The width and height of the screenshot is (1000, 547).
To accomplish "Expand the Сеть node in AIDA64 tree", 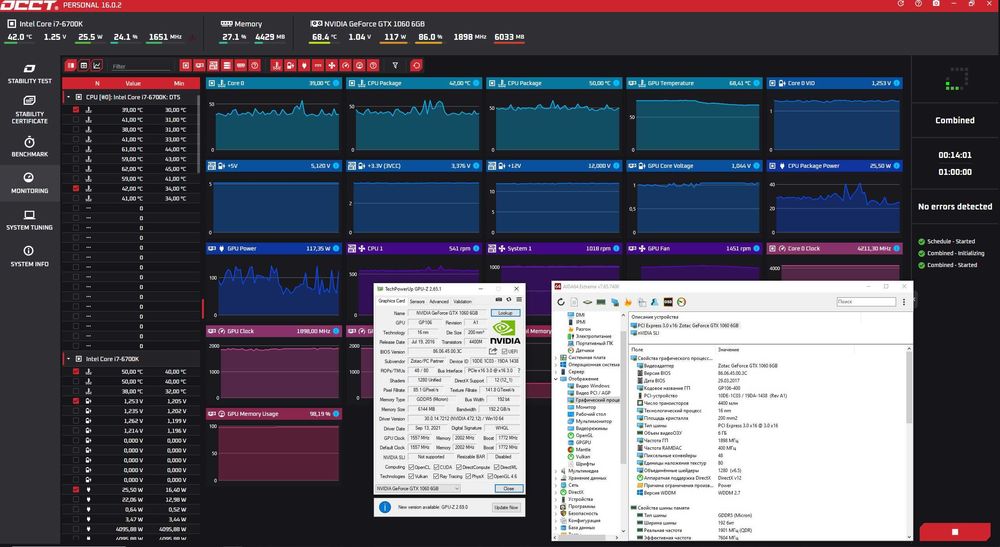I will (556, 485).
